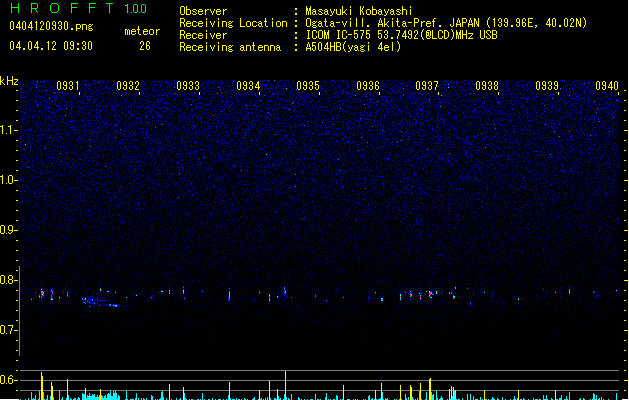Click the 0931 time marker

pos(68,85)
